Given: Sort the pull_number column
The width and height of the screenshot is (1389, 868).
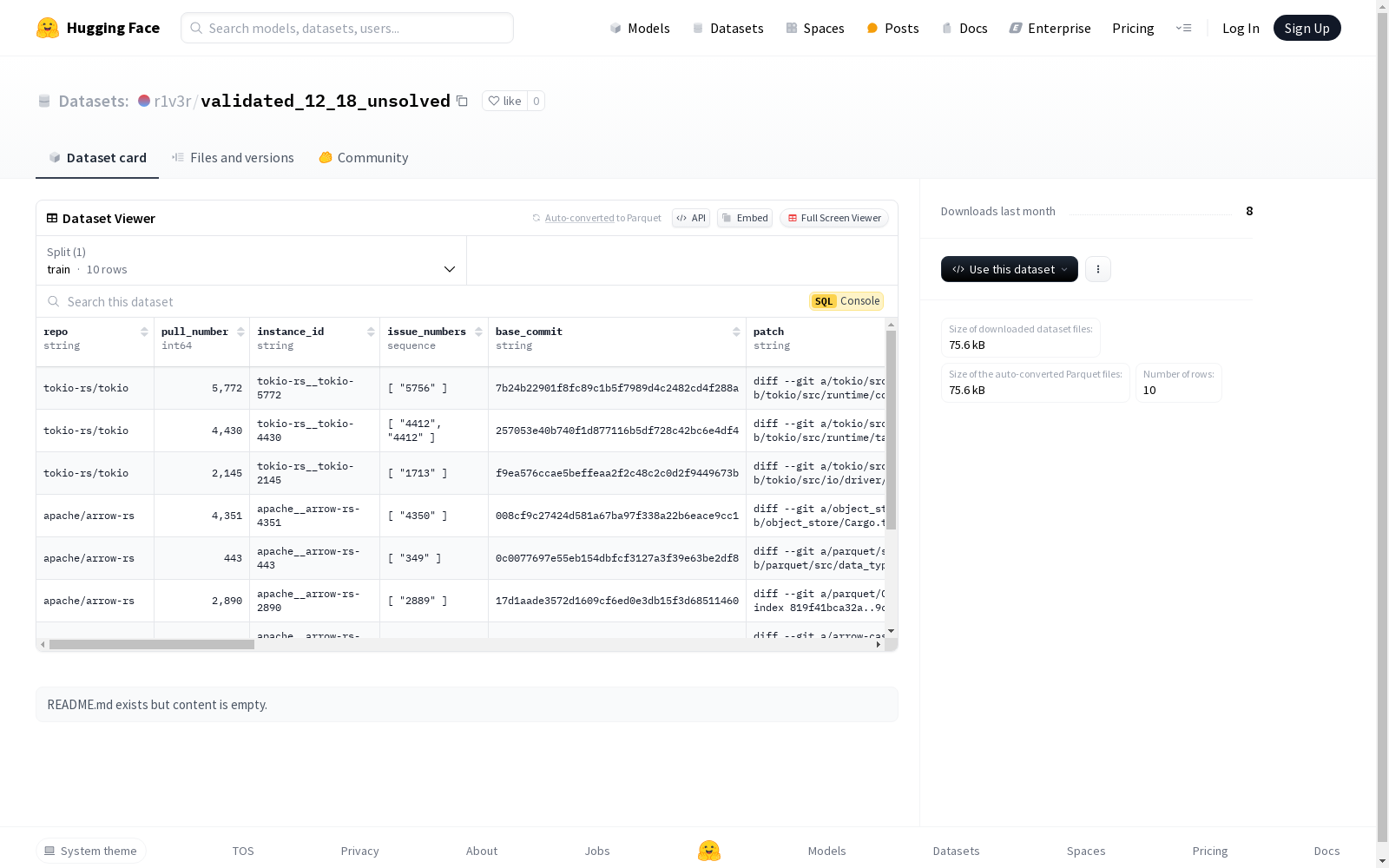Looking at the screenshot, I should (240, 332).
